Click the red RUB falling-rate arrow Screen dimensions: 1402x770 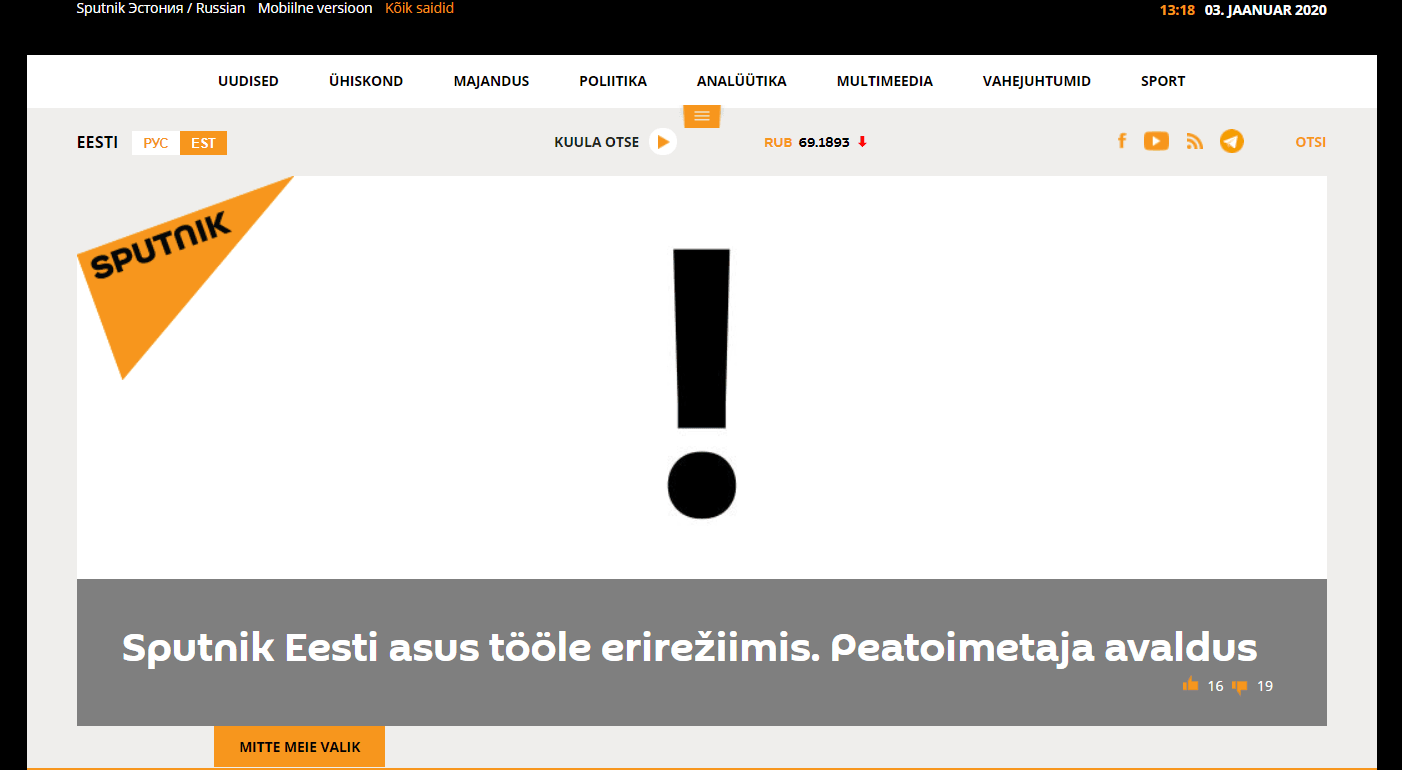(x=861, y=142)
